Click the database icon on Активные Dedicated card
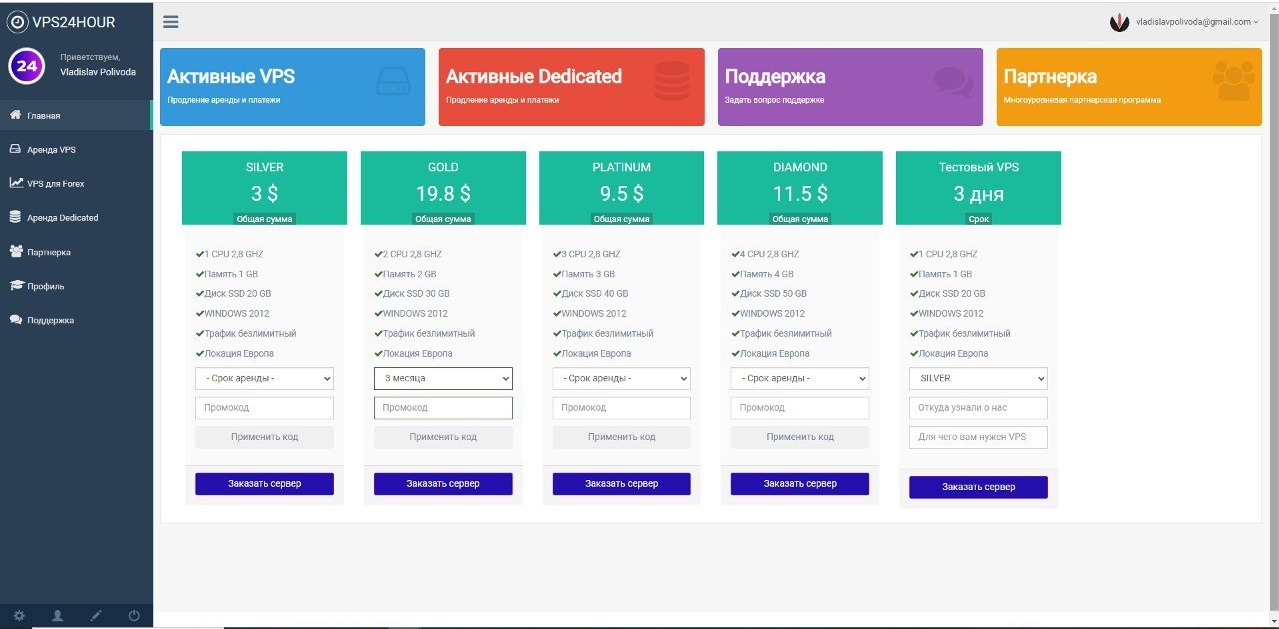Screen dimensions: 1279x629 672,81
